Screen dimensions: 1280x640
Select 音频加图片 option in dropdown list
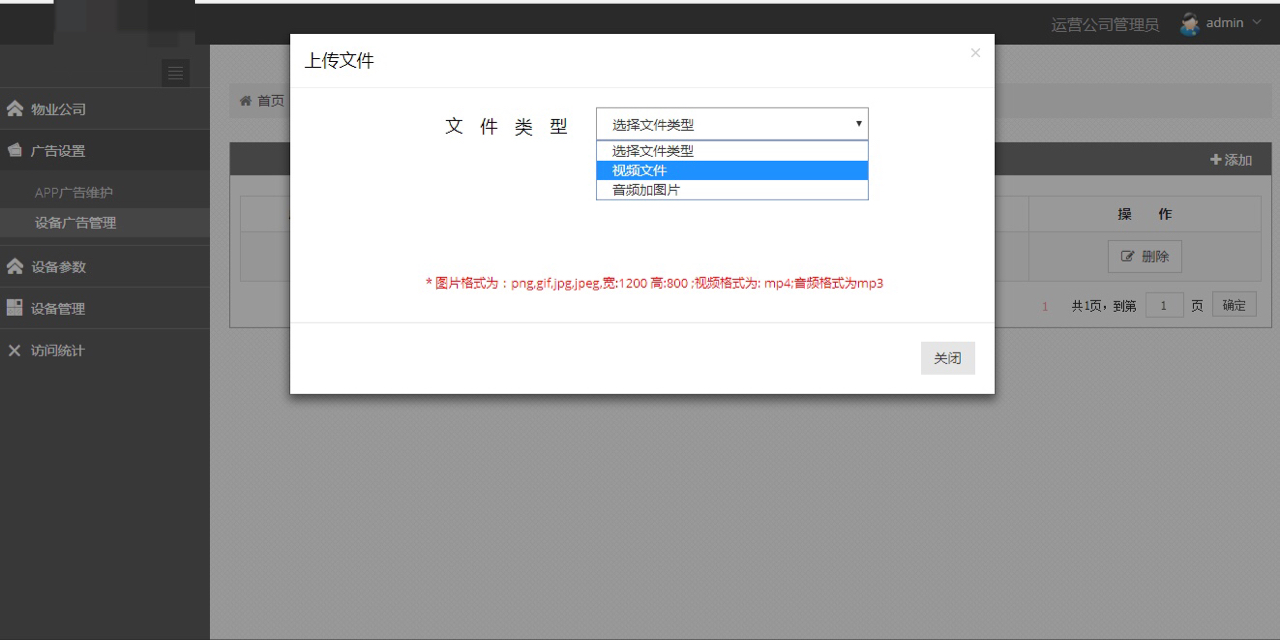[732, 189]
